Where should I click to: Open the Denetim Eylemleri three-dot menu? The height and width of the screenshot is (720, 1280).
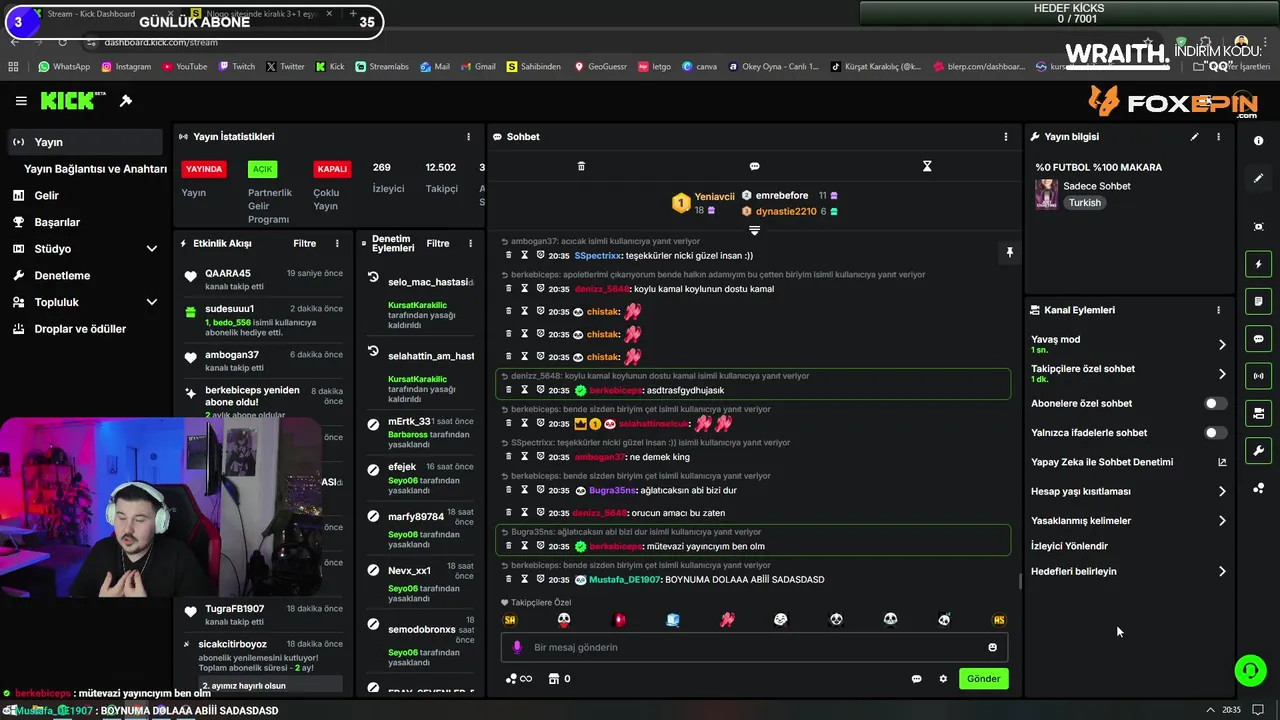point(470,243)
